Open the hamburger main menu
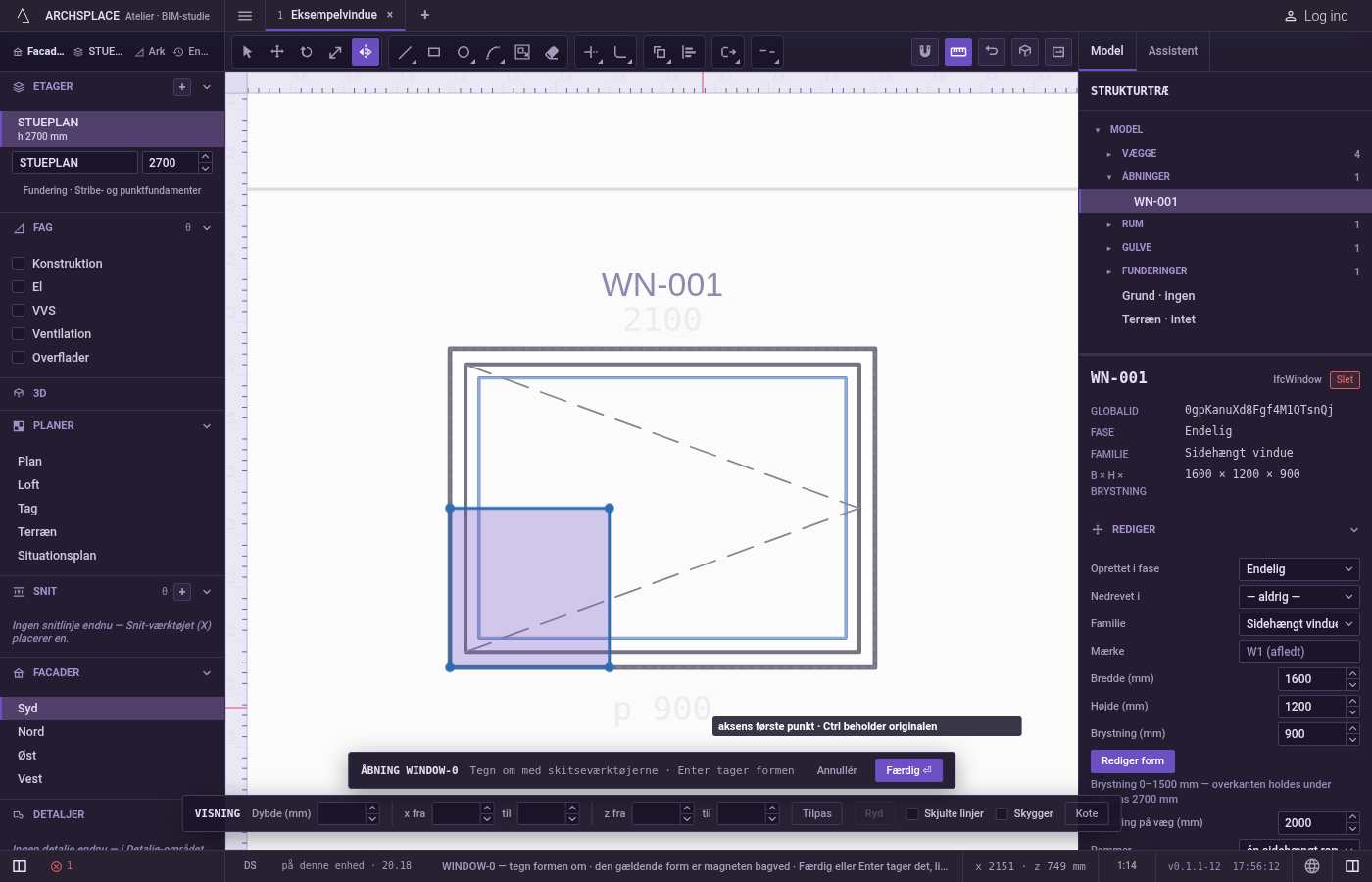This screenshot has width=1372, height=882. point(245,16)
